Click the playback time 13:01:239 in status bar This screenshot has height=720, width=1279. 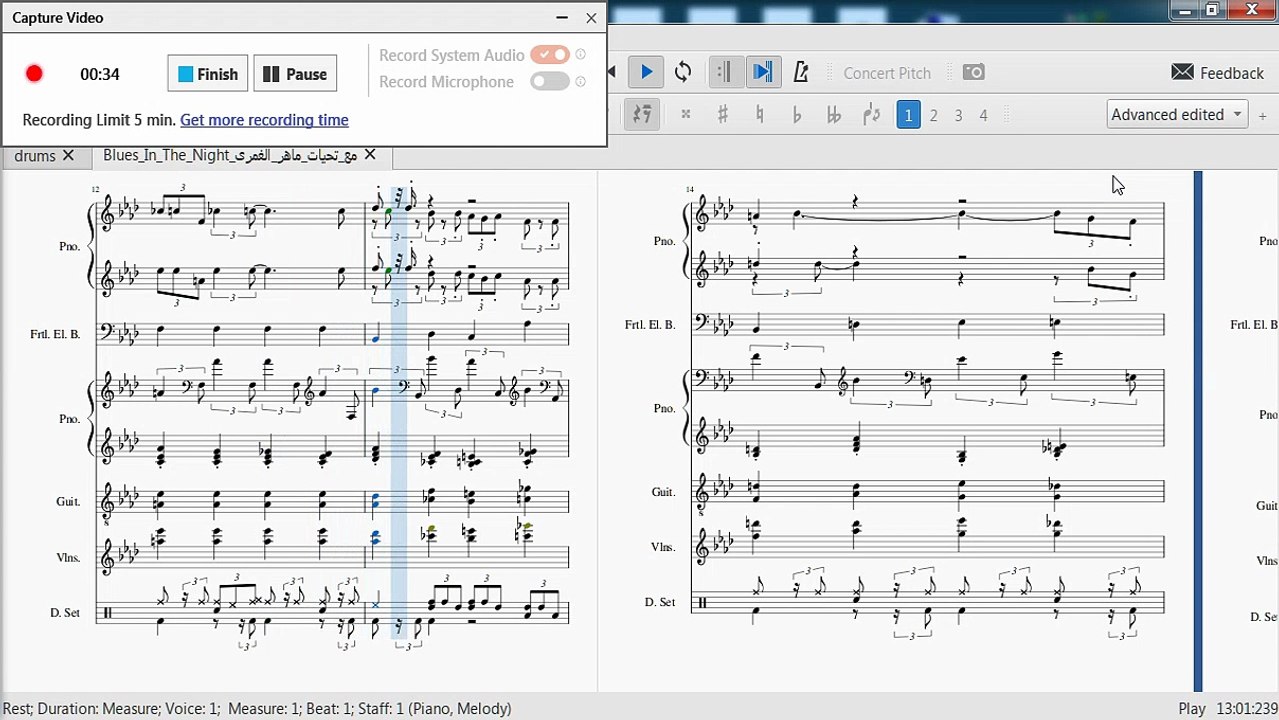(x=1247, y=708)
